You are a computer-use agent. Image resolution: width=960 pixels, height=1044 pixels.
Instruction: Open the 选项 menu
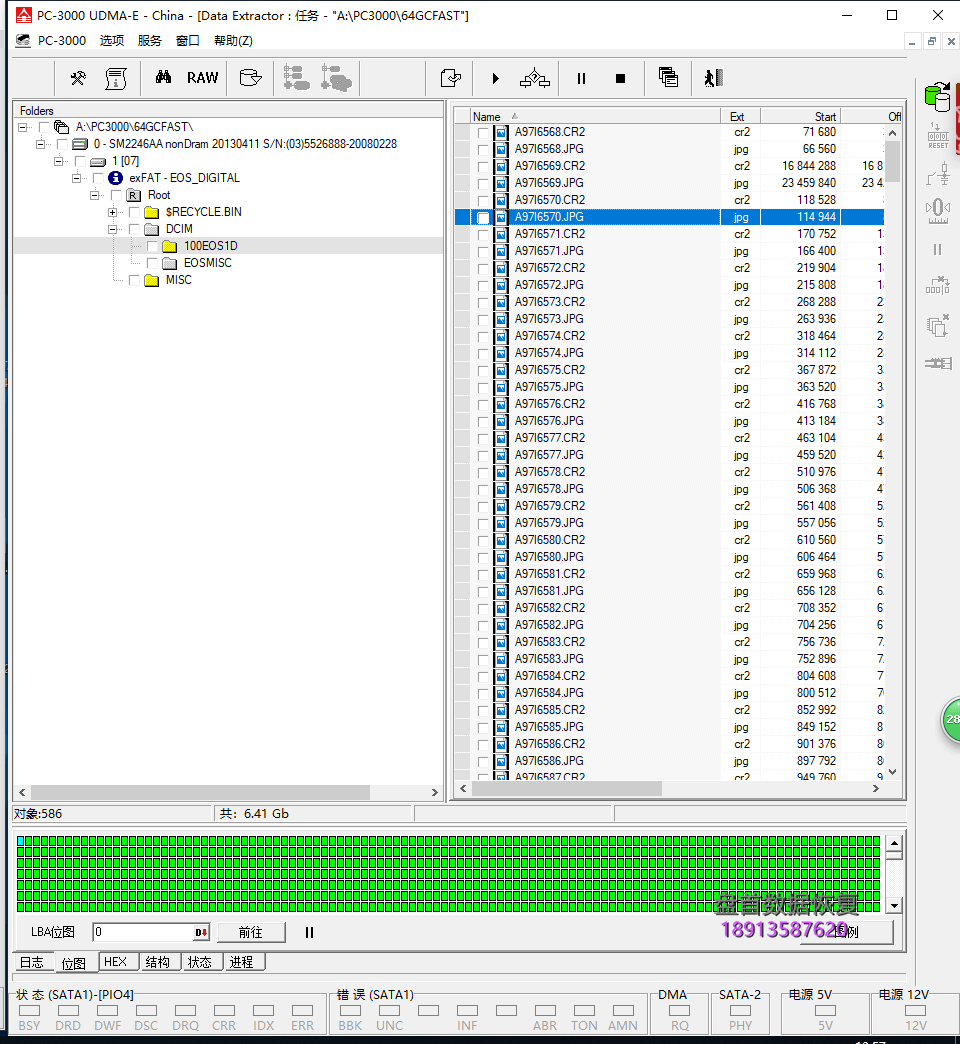(112, 41)
